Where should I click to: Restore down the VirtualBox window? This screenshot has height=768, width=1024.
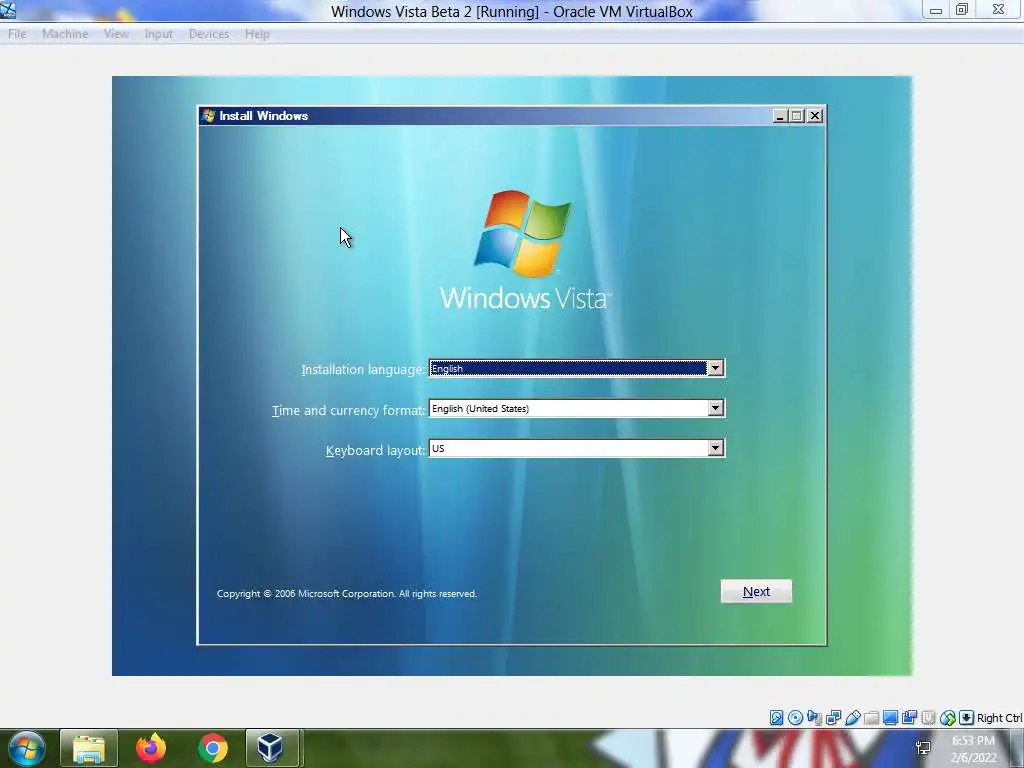coord(962,10)
